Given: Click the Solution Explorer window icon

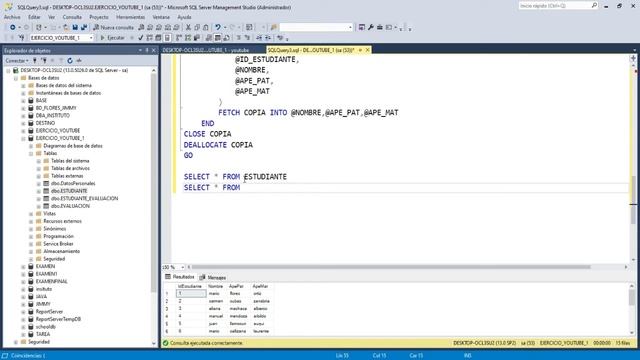Looking at the screenshot, I should click(362, 27).
